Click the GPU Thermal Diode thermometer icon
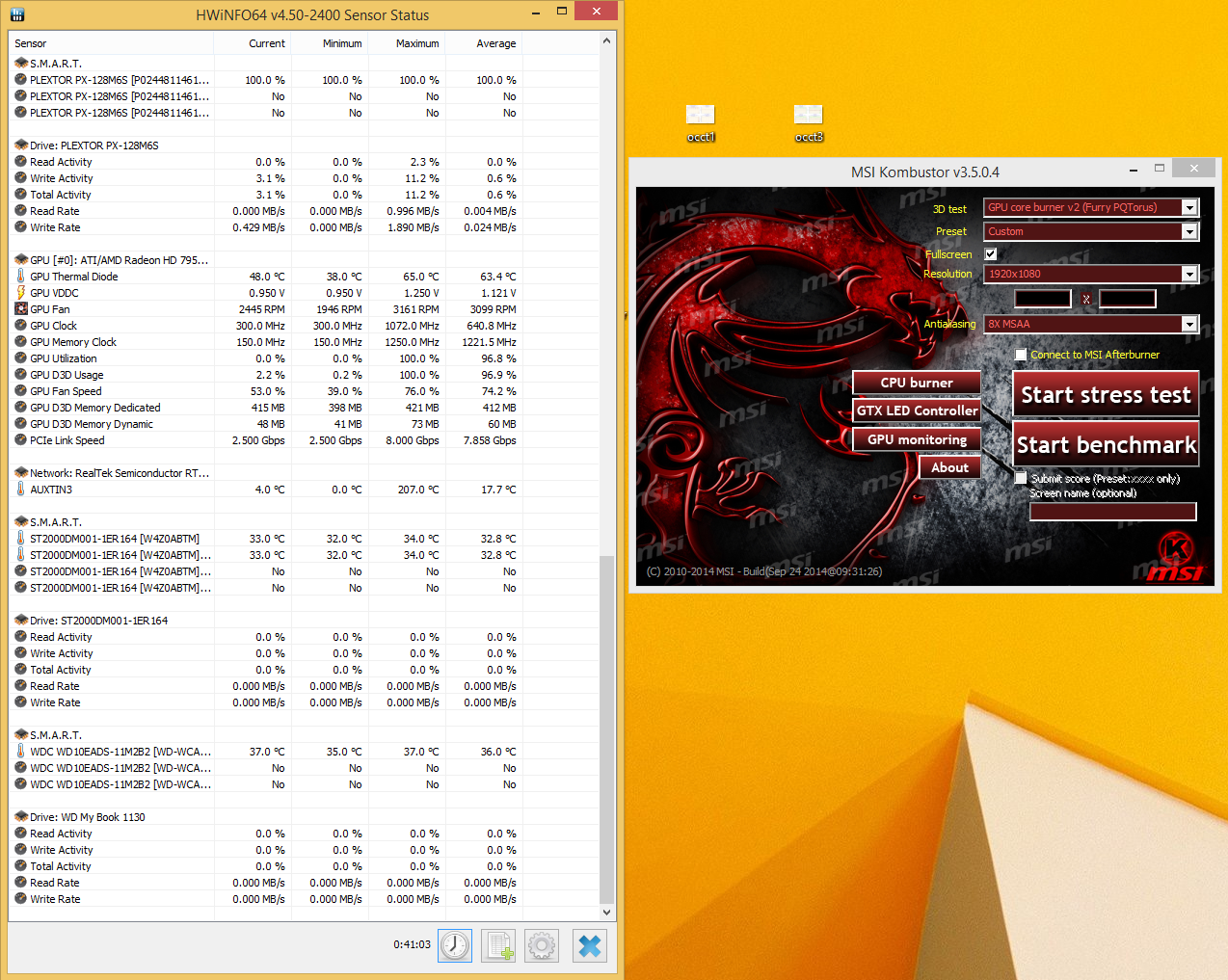Image resolution: width=1228 pixels, height=980 pixels. point(20,277)
